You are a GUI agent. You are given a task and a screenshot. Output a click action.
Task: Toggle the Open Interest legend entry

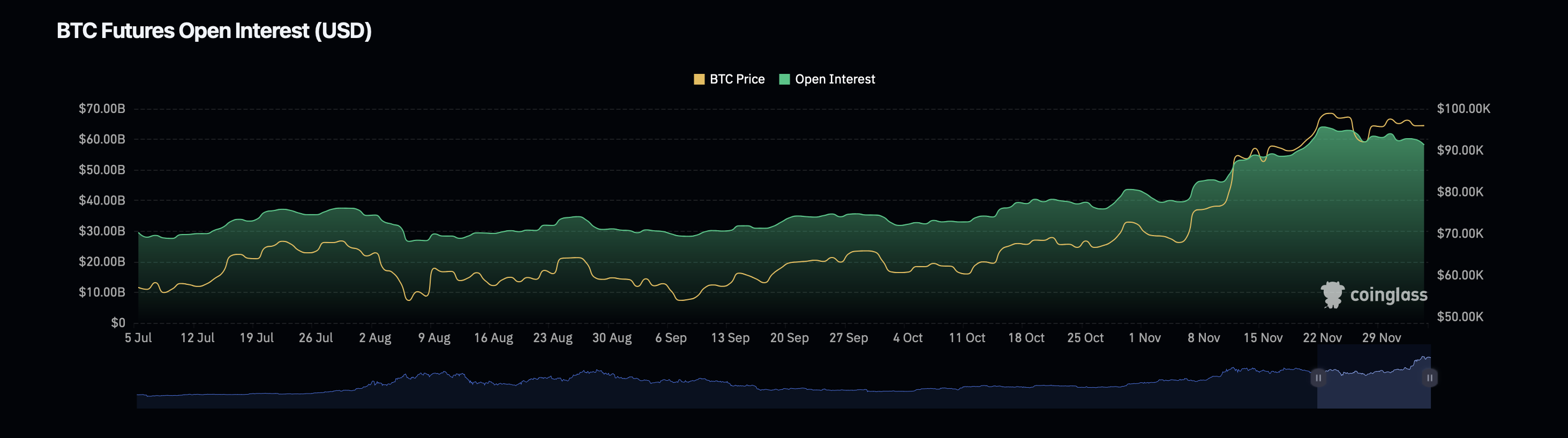click(827, 79)
